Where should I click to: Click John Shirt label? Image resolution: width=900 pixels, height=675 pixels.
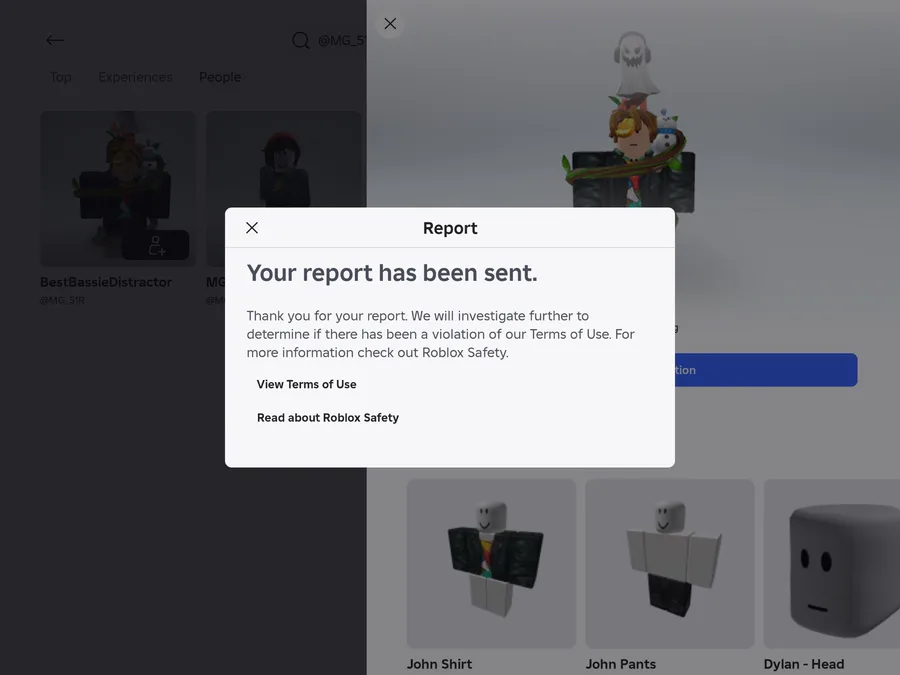point(440,664)
